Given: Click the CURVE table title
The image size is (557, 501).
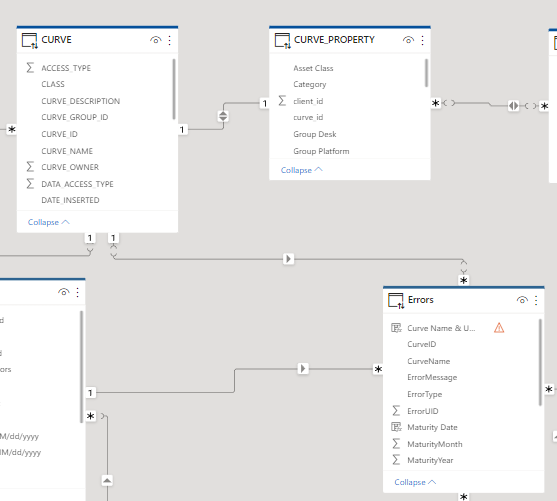Looking at the screenshot, I should coord(56,39).
